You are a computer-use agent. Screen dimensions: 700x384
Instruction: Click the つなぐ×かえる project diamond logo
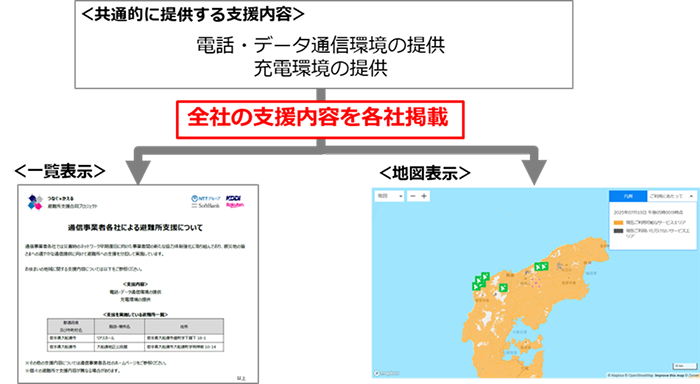point(35,202)
